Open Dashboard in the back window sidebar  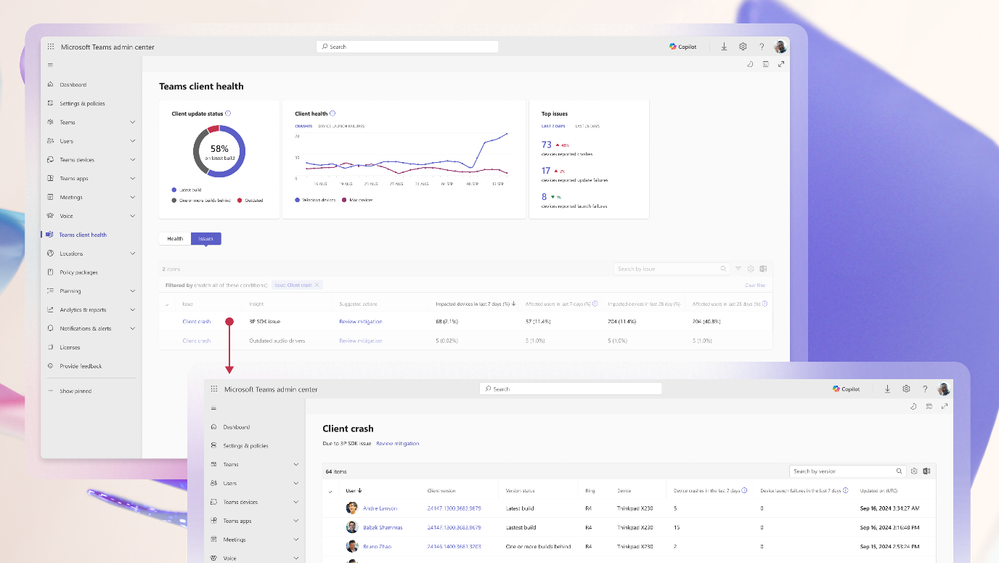pyautogui.click(x=73, y=85)
